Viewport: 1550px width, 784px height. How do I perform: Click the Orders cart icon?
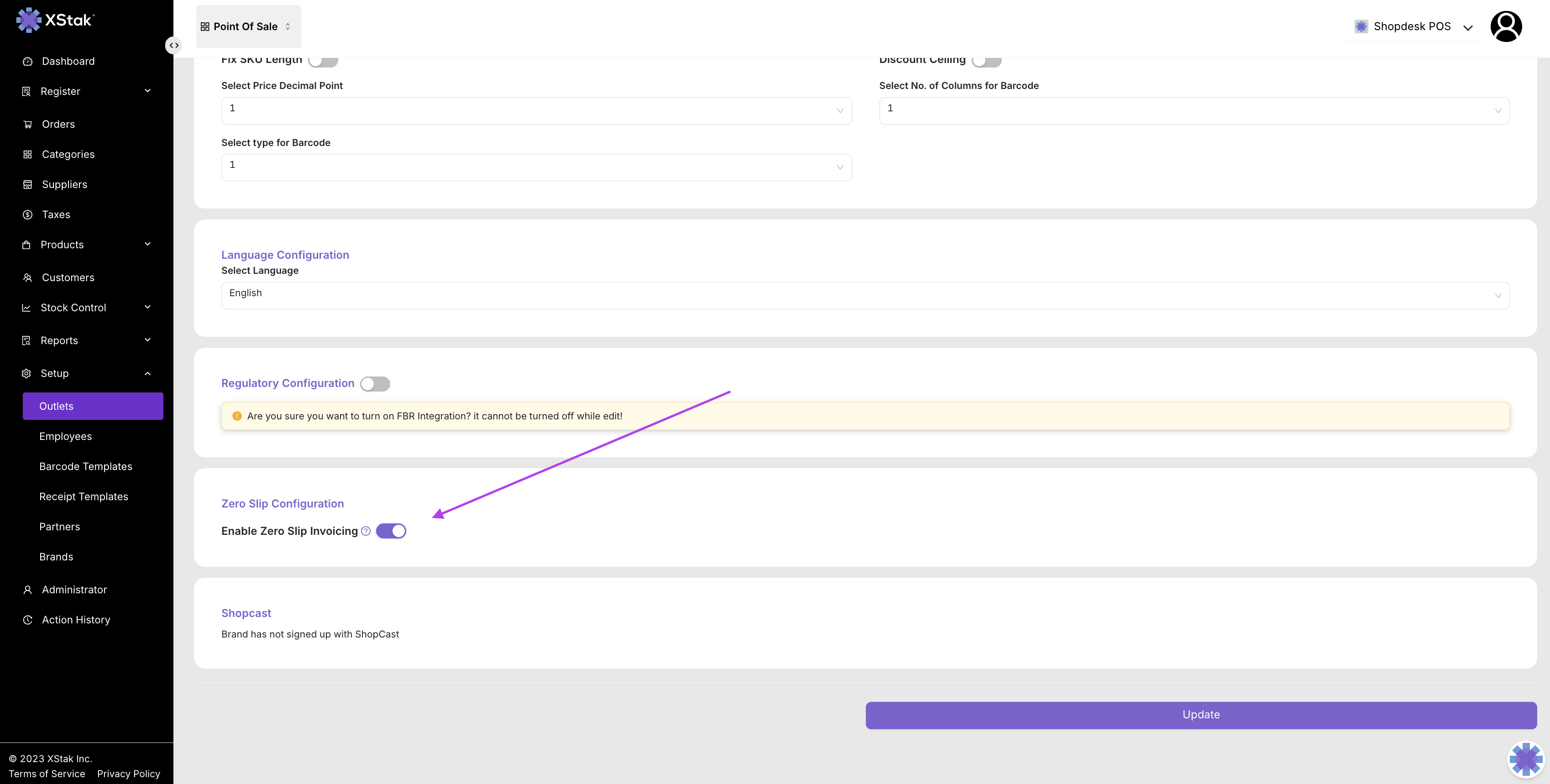pyautogui.click(x=27, y=125)
